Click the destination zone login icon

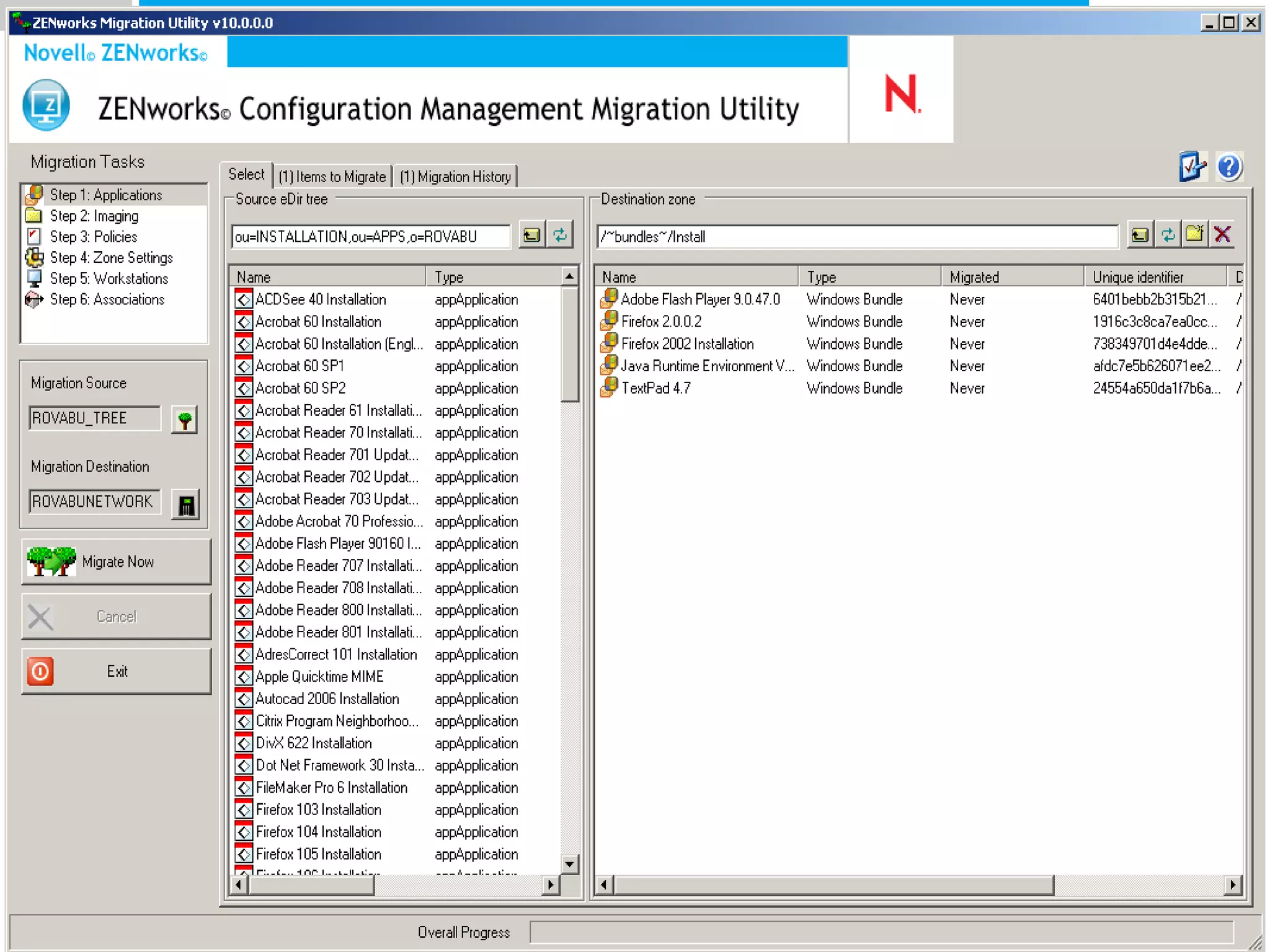tap(185, 505)
